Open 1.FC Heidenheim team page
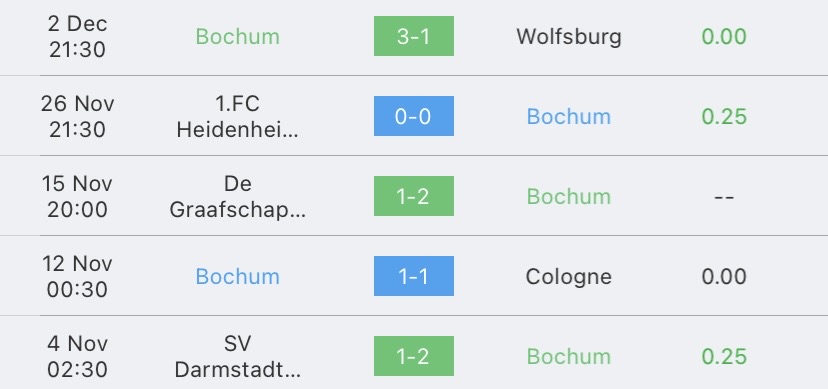 [237, 117]
